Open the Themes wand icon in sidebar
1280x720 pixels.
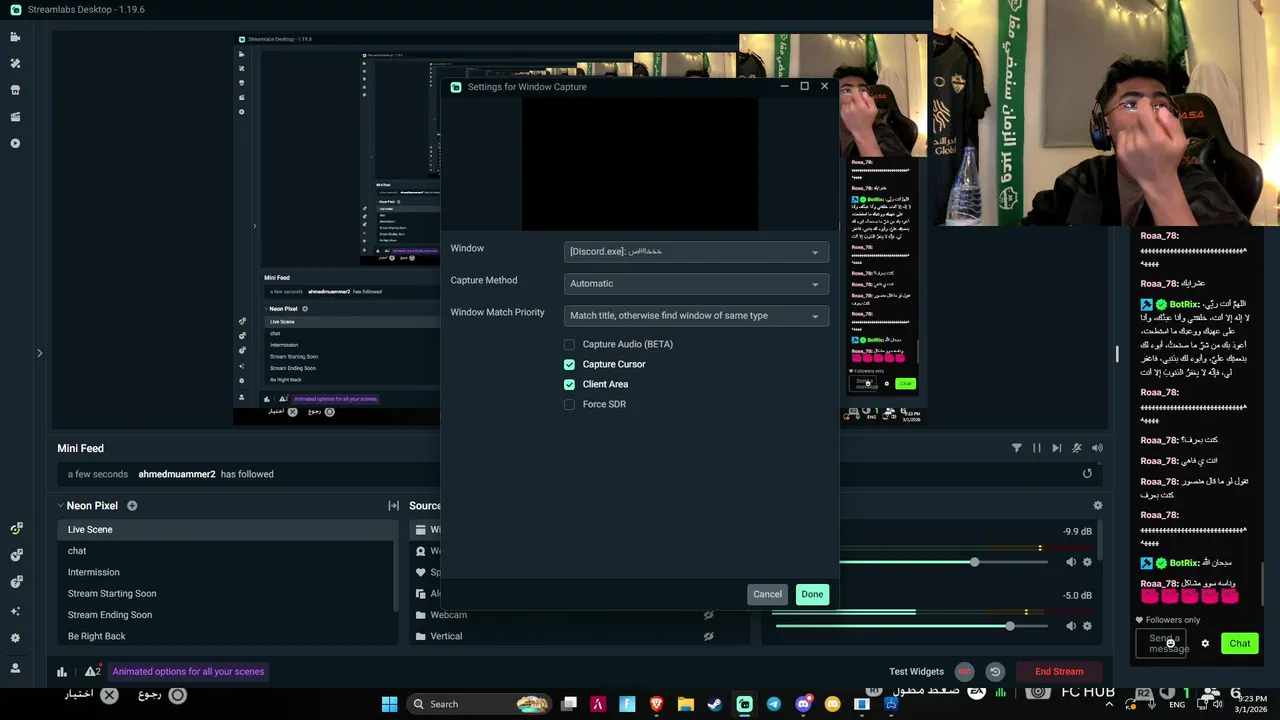(15, 63)
